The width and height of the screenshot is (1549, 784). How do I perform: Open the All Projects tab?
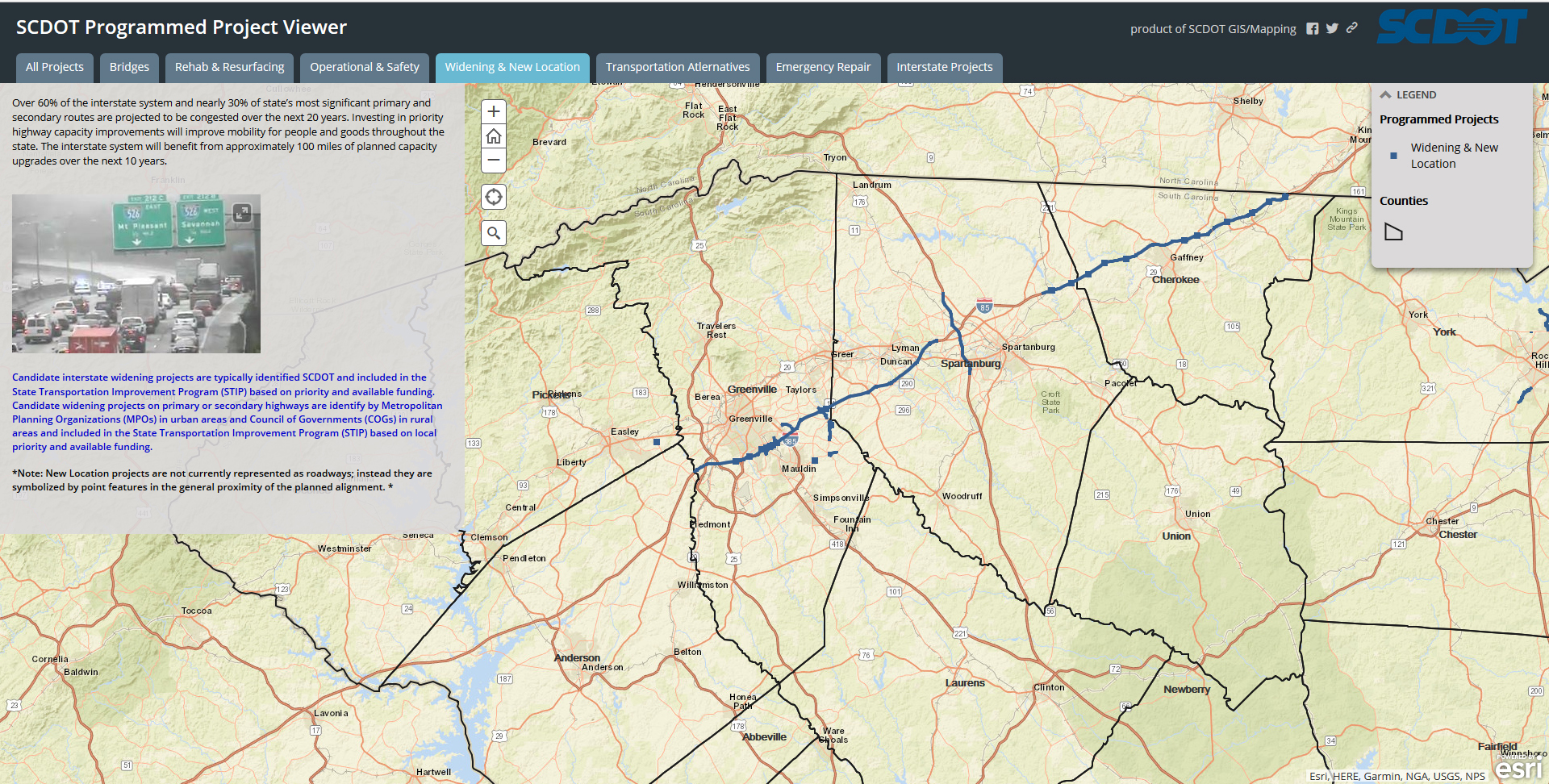(55, 67)
